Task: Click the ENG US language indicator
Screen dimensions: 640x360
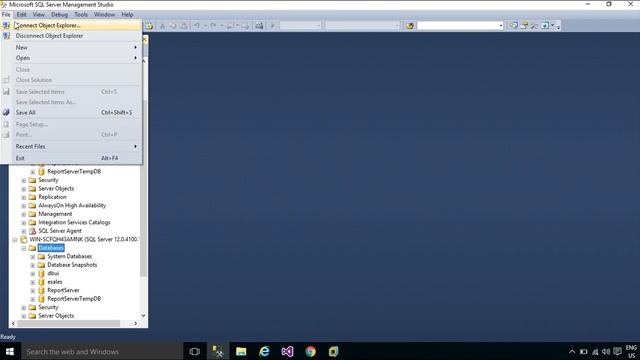Action: click(631, 351)
